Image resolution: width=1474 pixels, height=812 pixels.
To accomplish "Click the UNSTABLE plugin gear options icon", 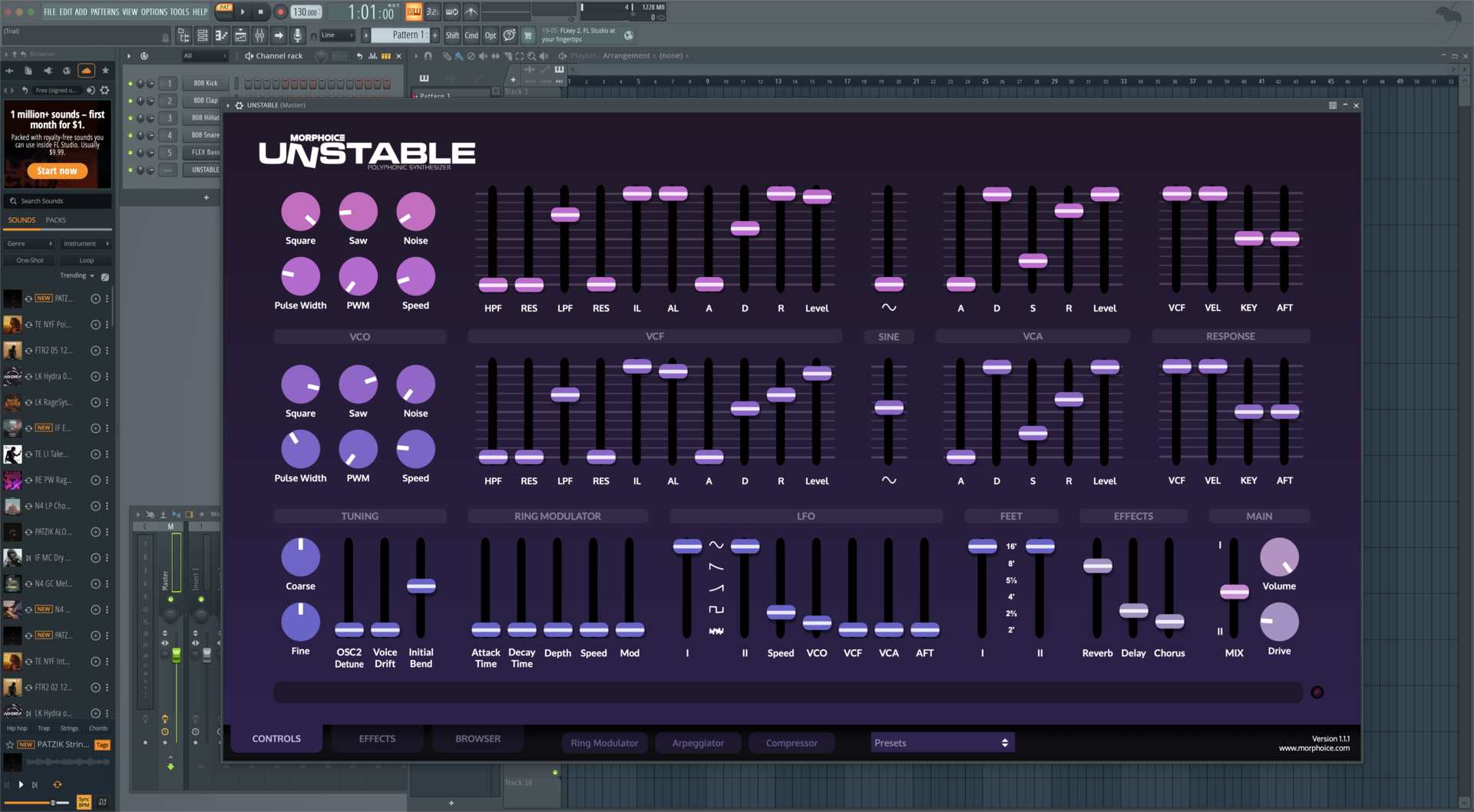I will tap(239, 105).
